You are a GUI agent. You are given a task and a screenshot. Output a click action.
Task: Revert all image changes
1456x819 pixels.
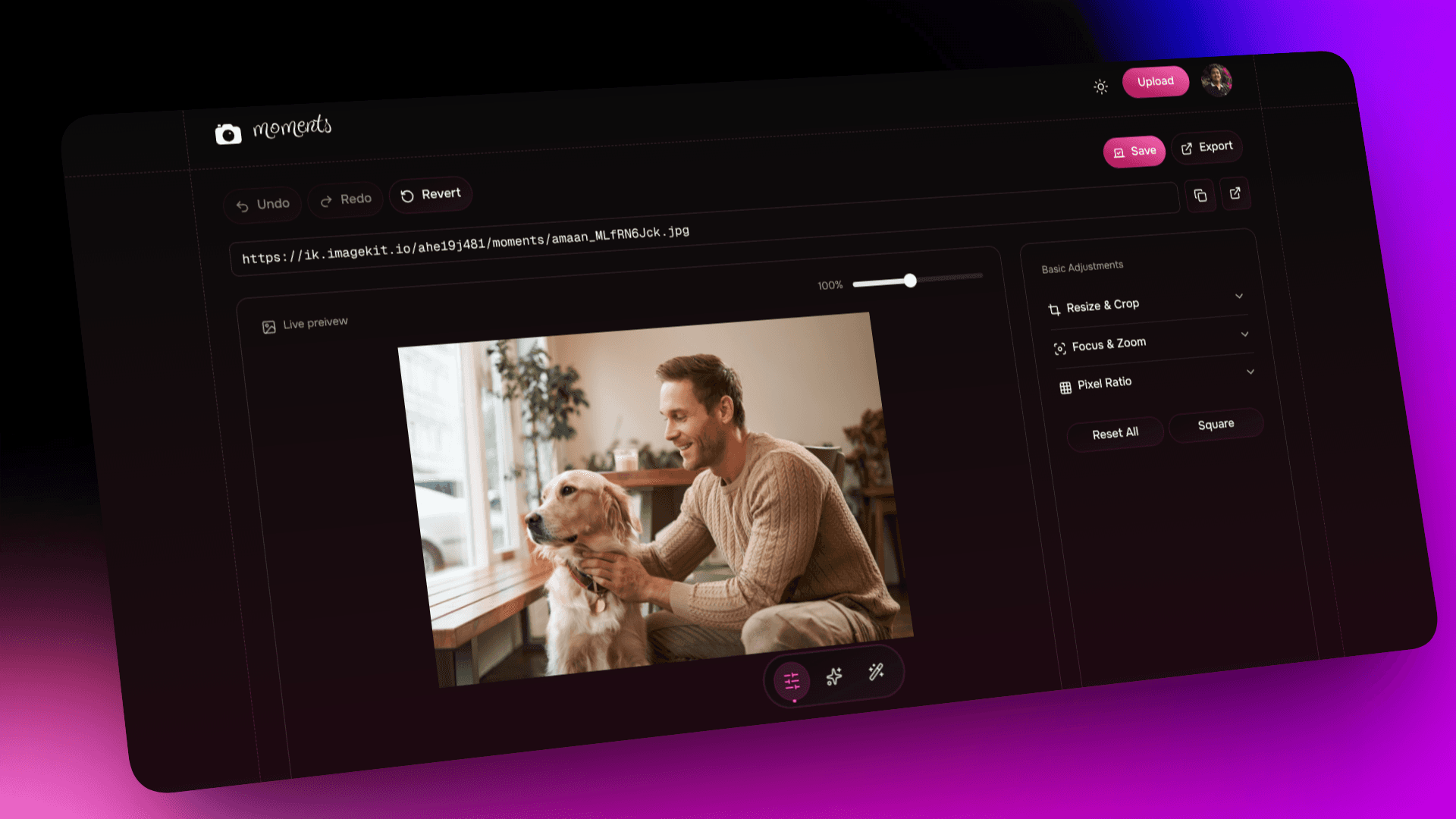[x=431, y=195]
